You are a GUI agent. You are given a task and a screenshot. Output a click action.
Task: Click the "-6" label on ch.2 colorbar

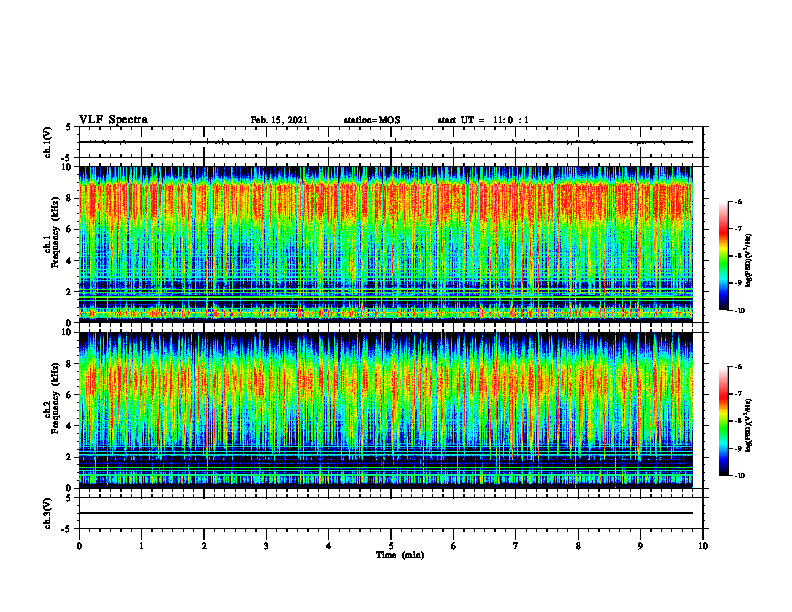click(738, 367)
